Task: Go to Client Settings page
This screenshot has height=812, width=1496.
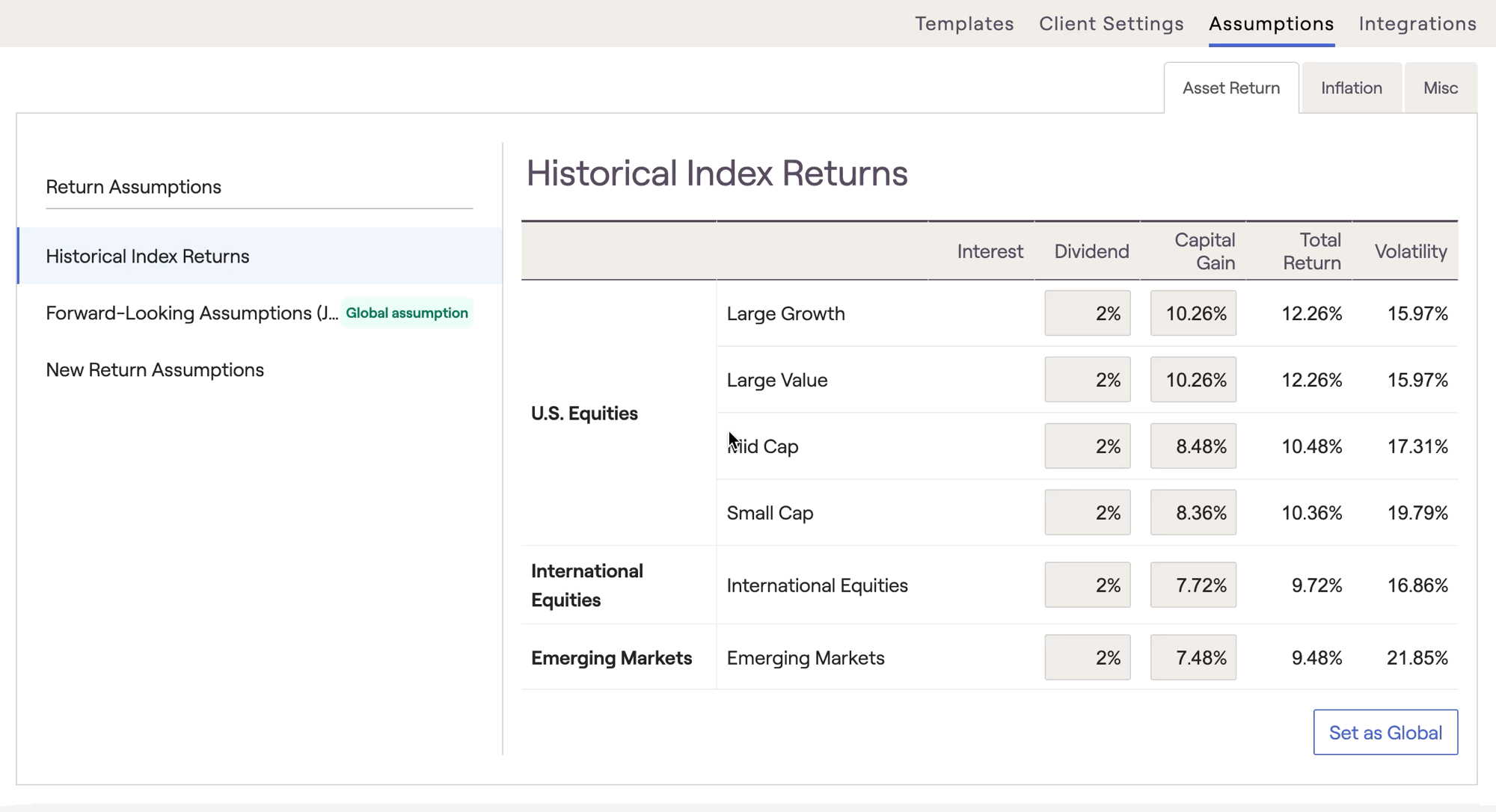Action: click(1111, 23)
